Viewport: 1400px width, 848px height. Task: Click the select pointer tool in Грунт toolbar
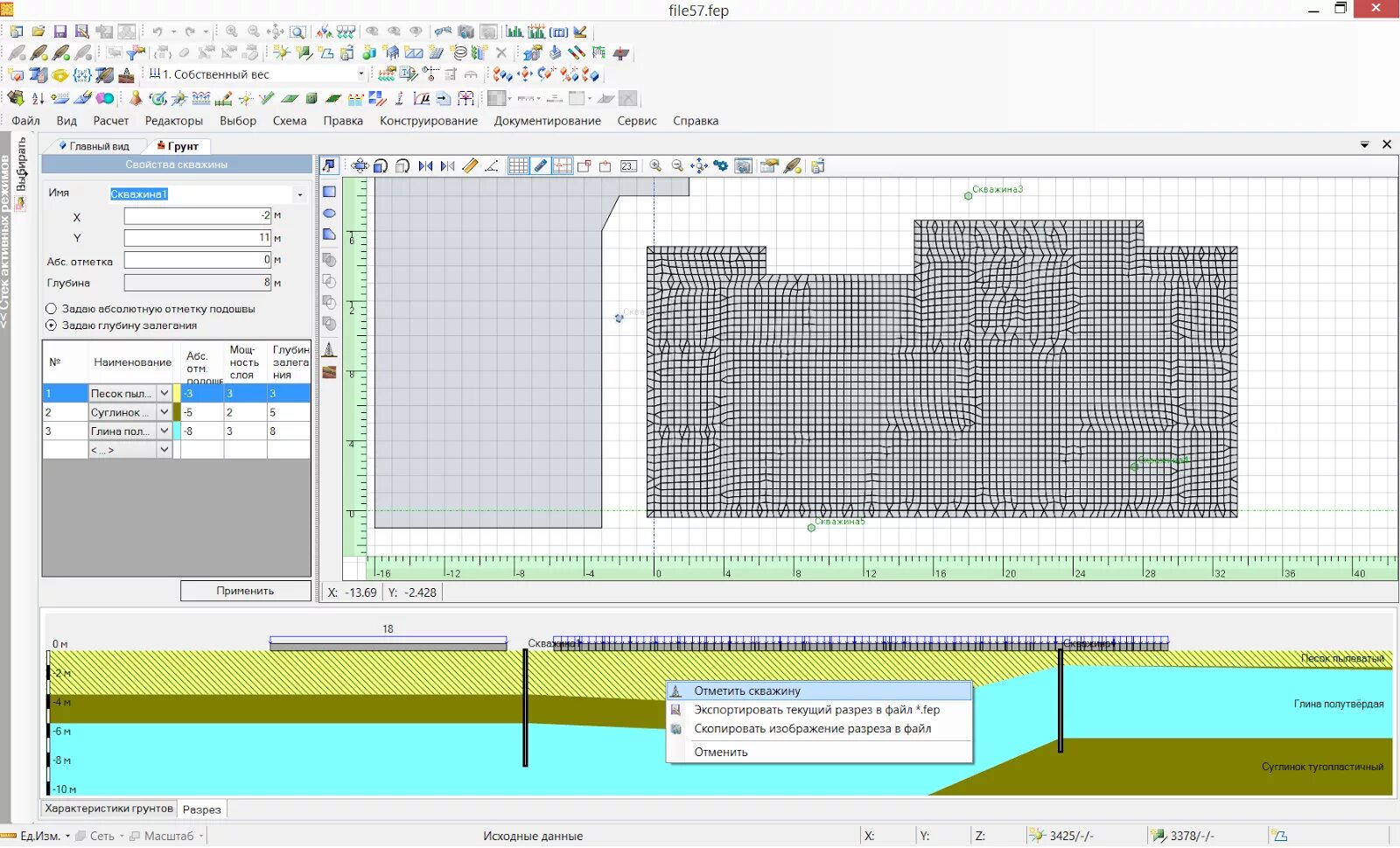[329, 166]
